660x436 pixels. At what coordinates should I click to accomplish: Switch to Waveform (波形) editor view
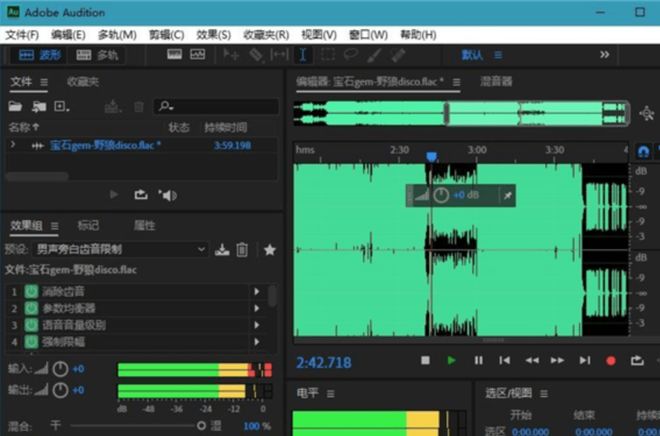pos(40,55)
